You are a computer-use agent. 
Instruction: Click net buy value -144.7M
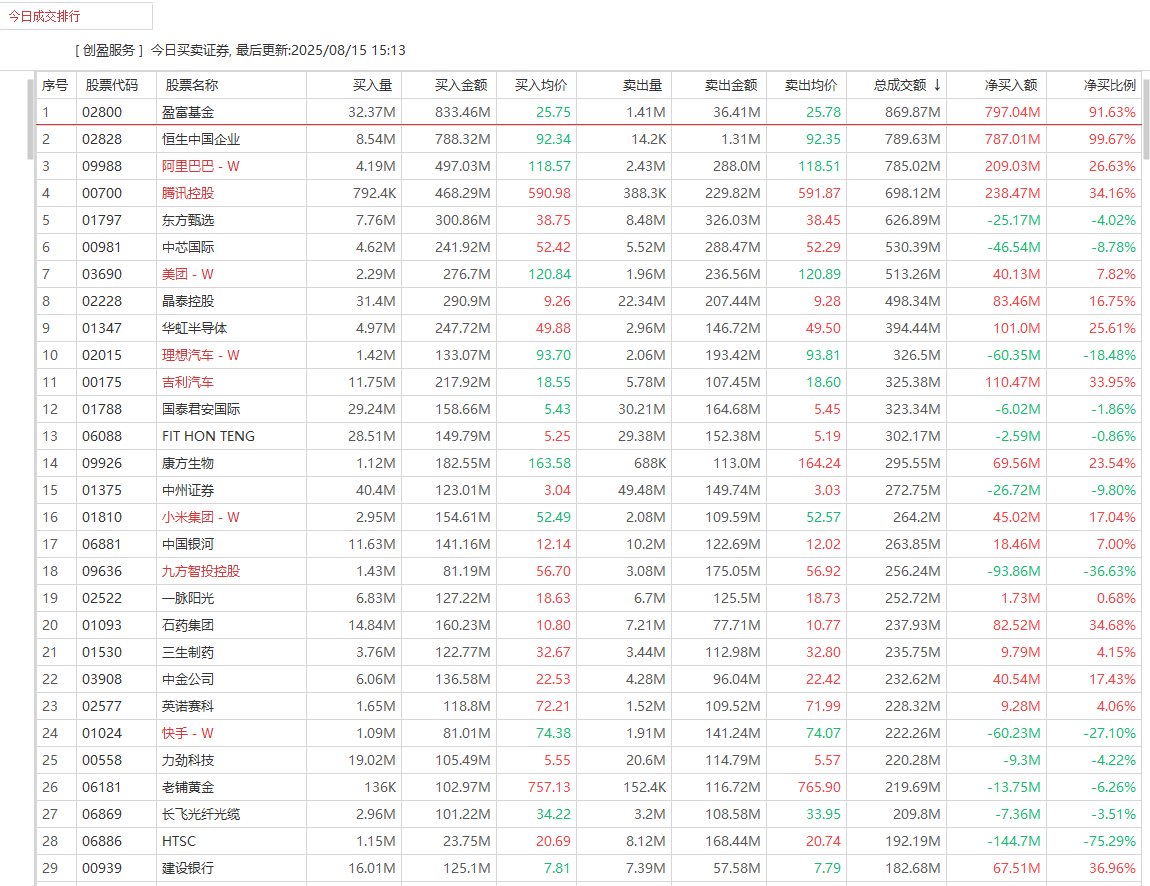(1014, 841)
